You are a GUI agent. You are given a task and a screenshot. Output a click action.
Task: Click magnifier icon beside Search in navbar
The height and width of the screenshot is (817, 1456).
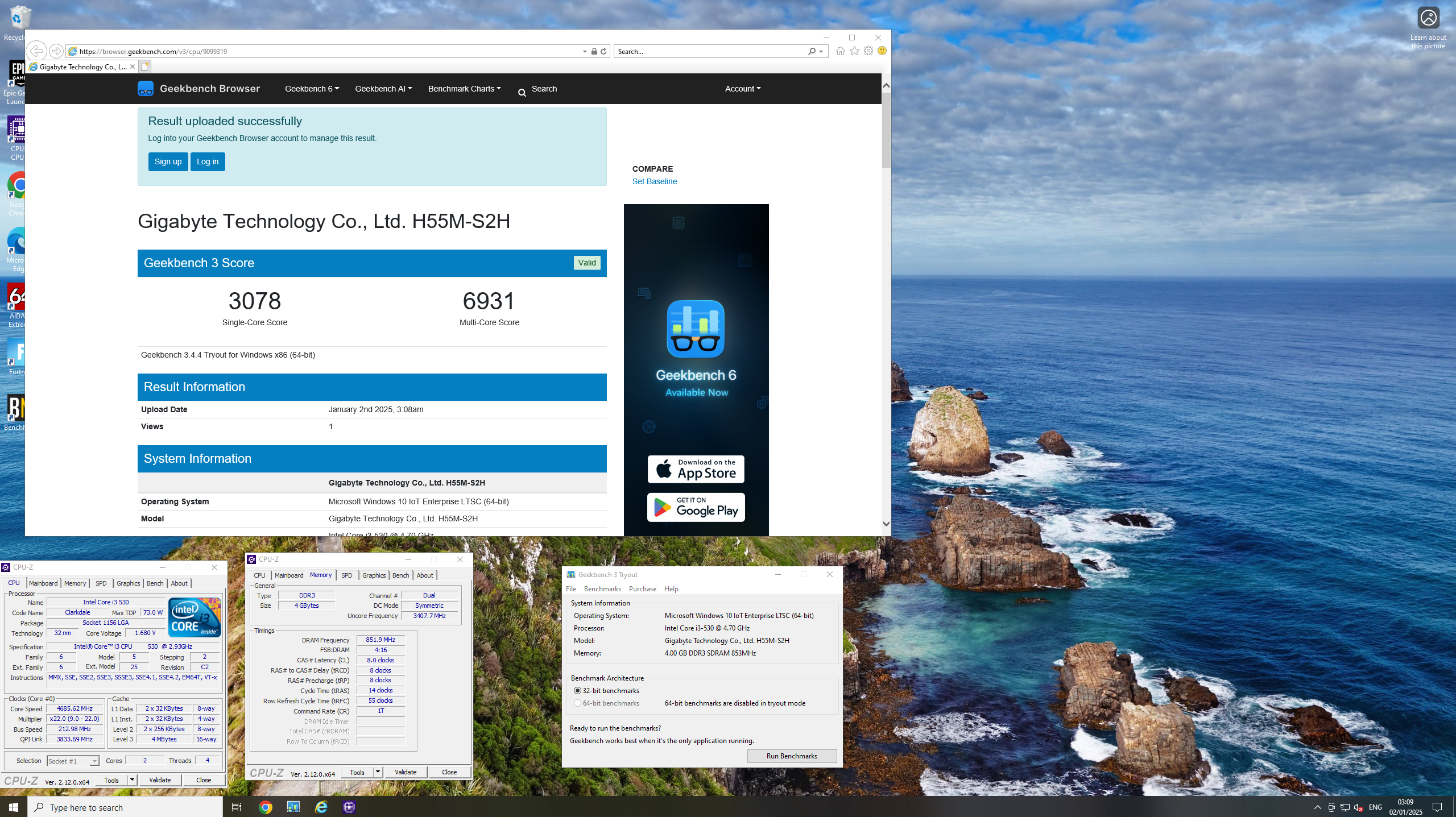pos(522,93)
